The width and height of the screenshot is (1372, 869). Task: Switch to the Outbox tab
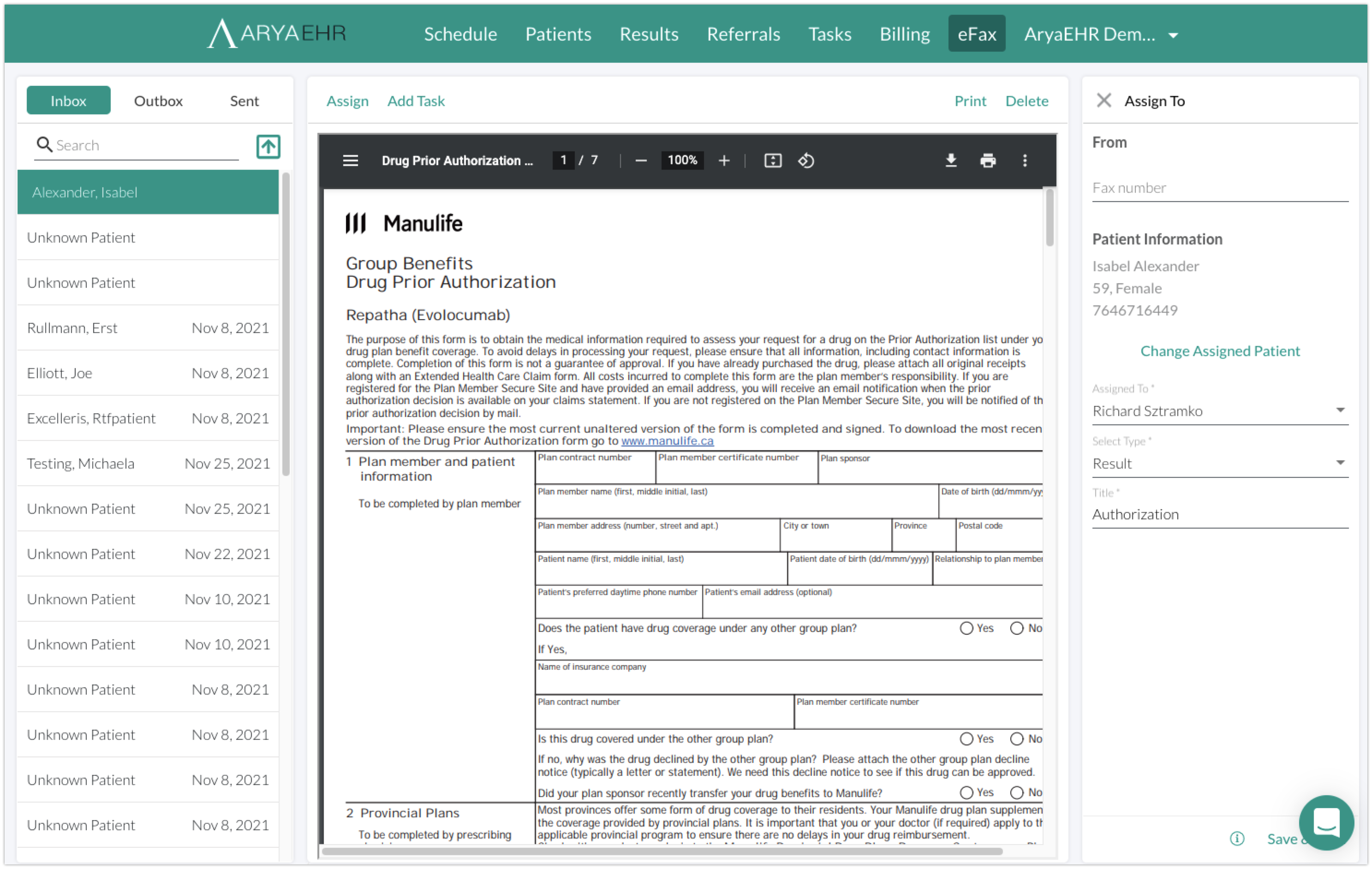(x=158, y=101)
